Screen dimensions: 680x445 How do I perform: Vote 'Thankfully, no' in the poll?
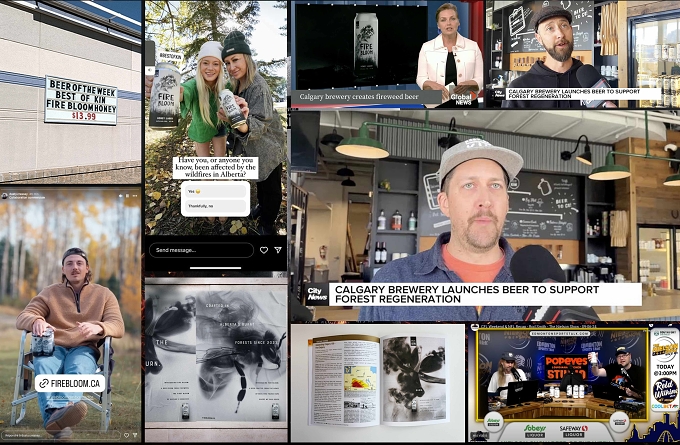[x=215, y=206]
